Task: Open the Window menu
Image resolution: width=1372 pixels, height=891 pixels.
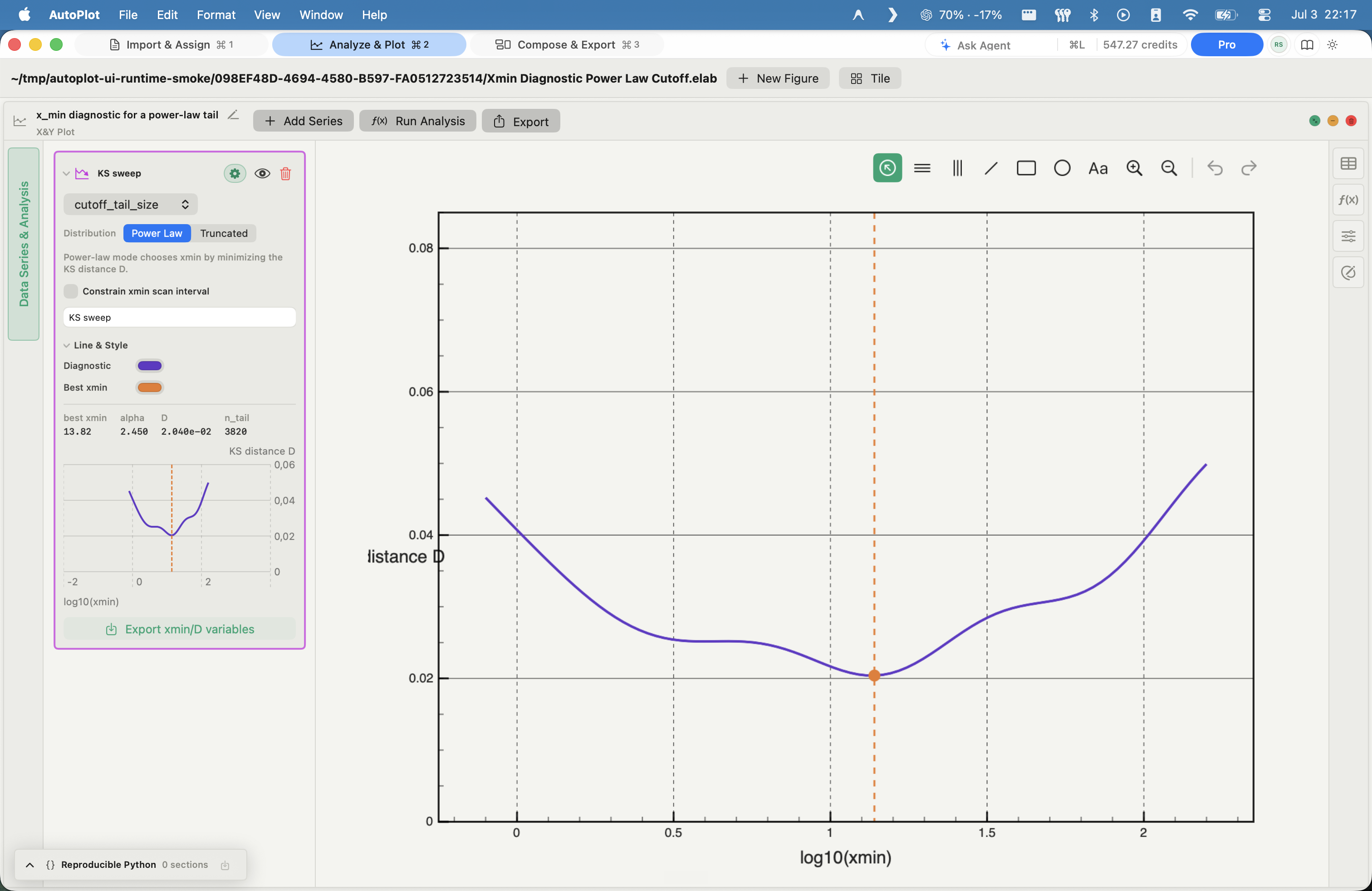Action: (x=320, y=15)
